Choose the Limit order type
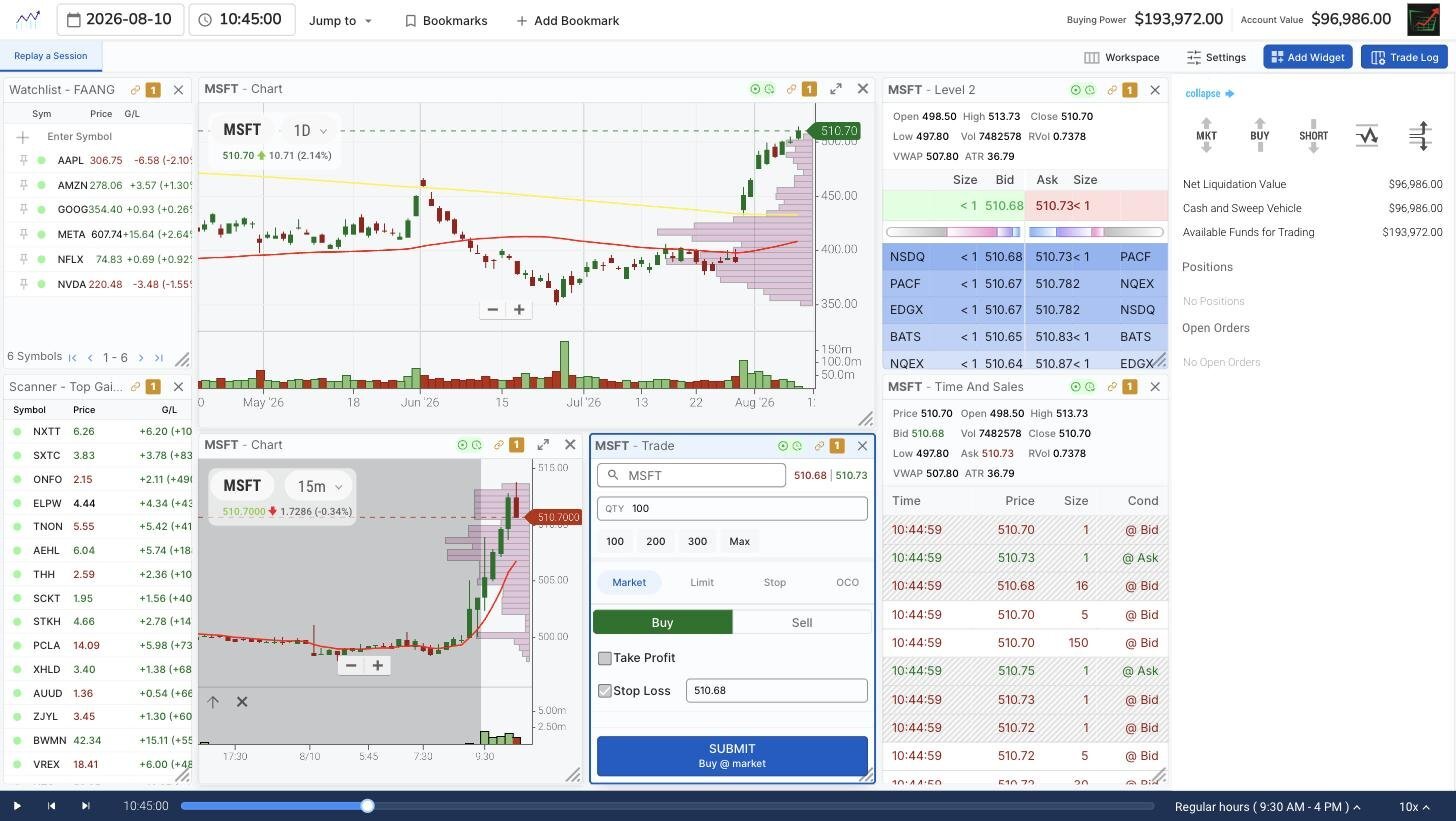This screenshot has width=1456, height=821. (702, 582)
